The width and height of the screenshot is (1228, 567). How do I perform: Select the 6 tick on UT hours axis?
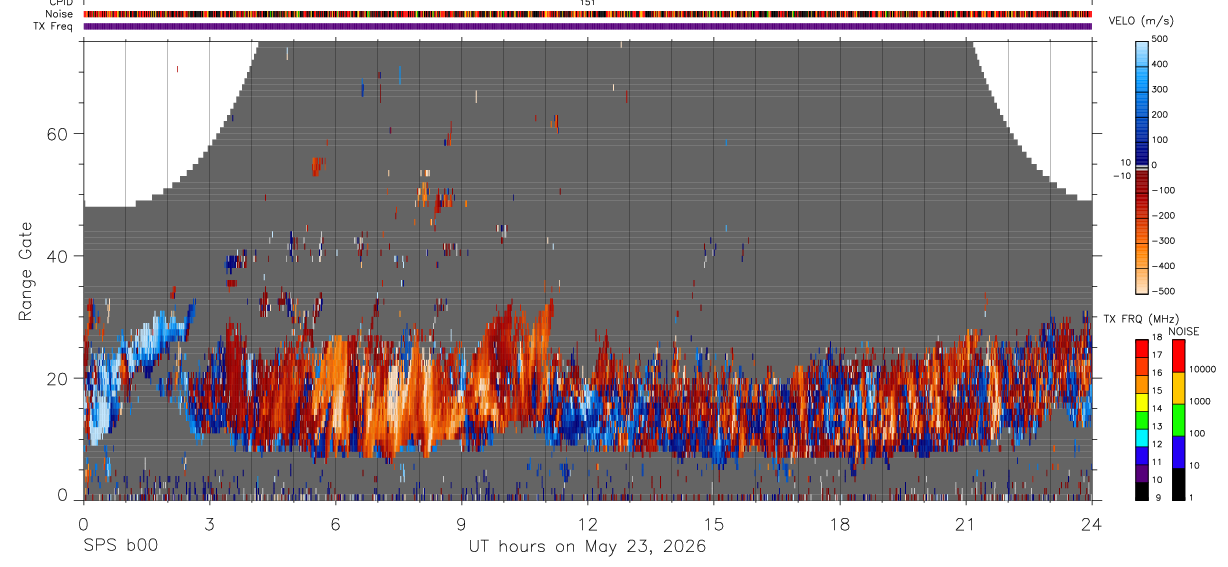(x=335, y=524)
